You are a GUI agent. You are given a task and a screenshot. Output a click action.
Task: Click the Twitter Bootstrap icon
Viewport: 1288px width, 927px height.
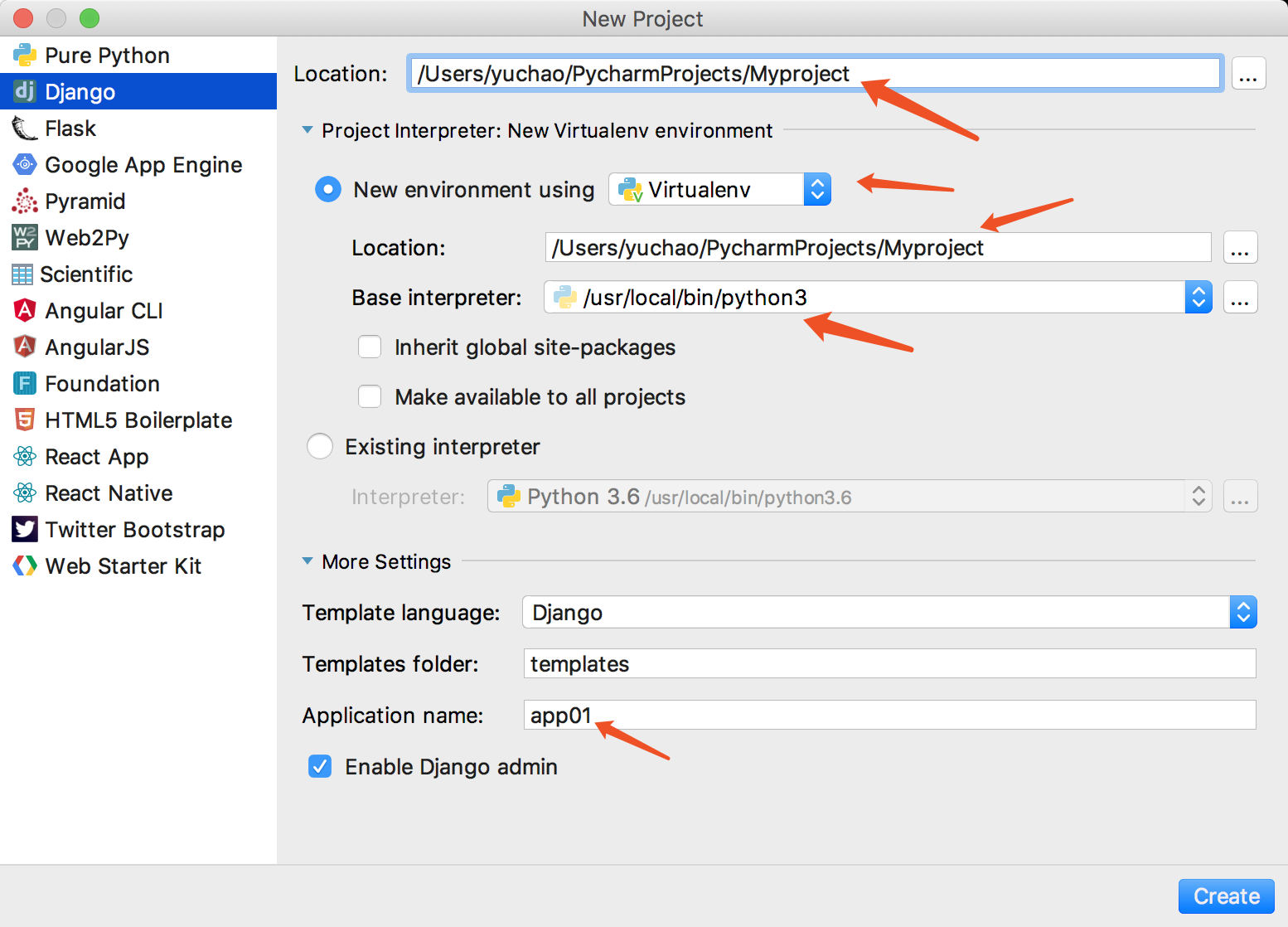click(x=25, y=530)
